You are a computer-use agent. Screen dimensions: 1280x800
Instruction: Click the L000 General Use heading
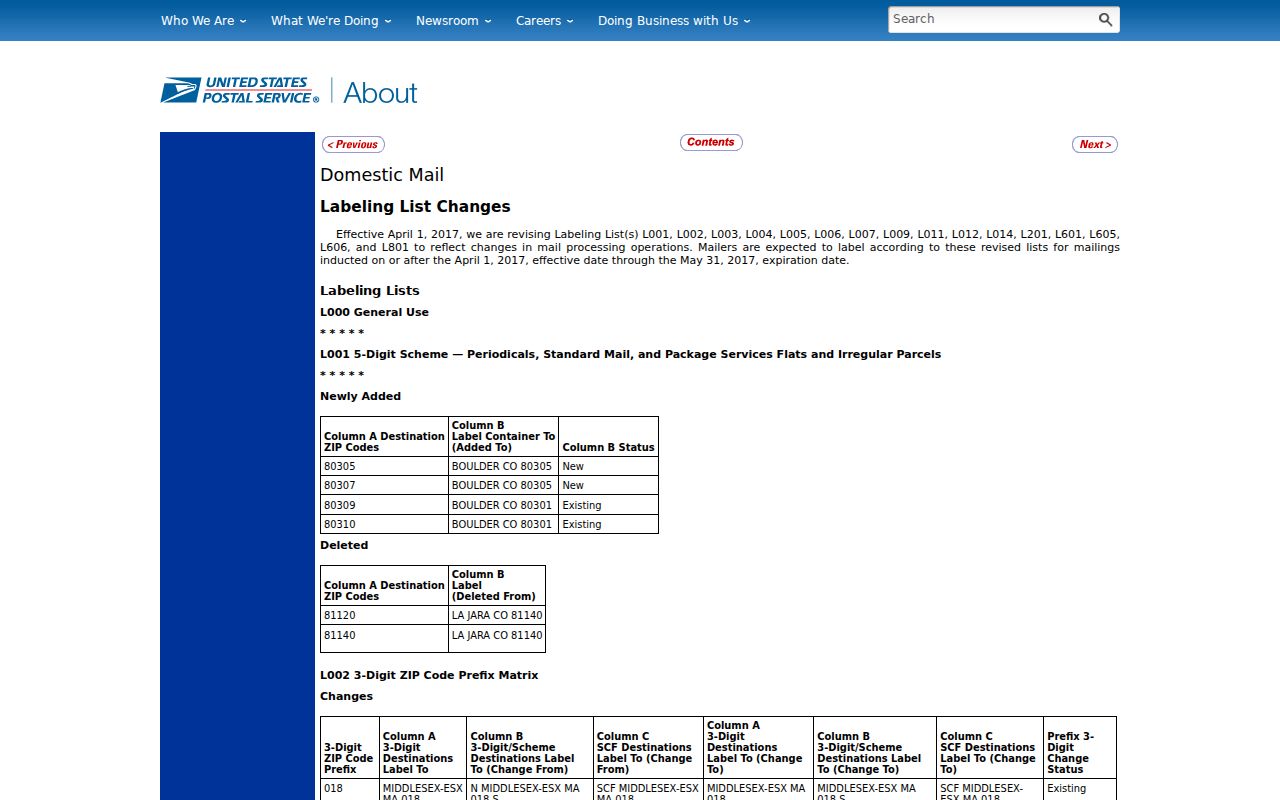(x=374, y=312)
